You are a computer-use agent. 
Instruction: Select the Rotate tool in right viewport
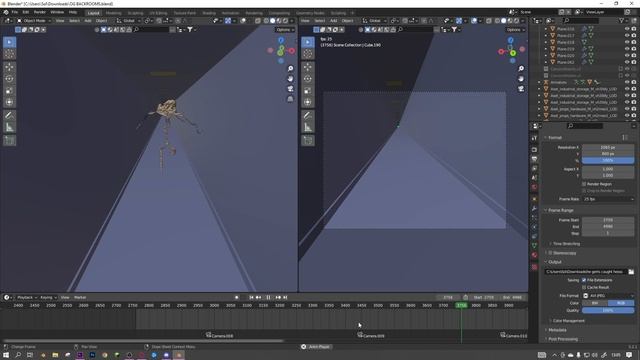pyautogui.click(x=308, y=79)
